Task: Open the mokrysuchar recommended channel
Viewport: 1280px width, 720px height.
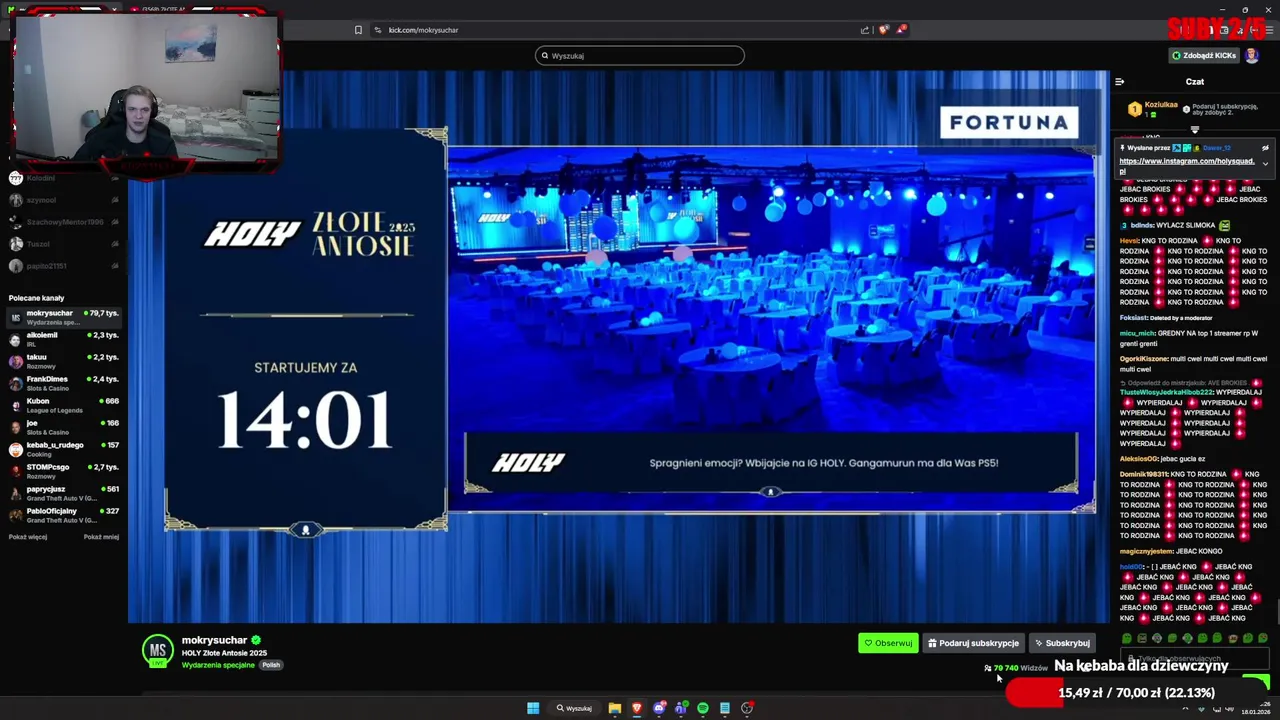Action: point(64,317)
